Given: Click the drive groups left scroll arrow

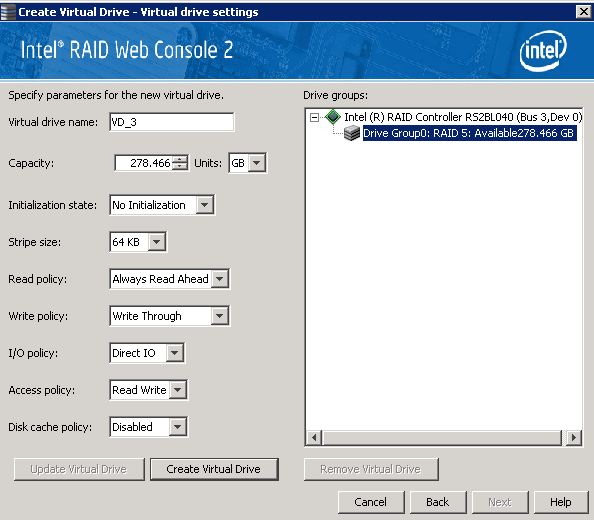Looking at the screenshot, I should pos(314,438).
